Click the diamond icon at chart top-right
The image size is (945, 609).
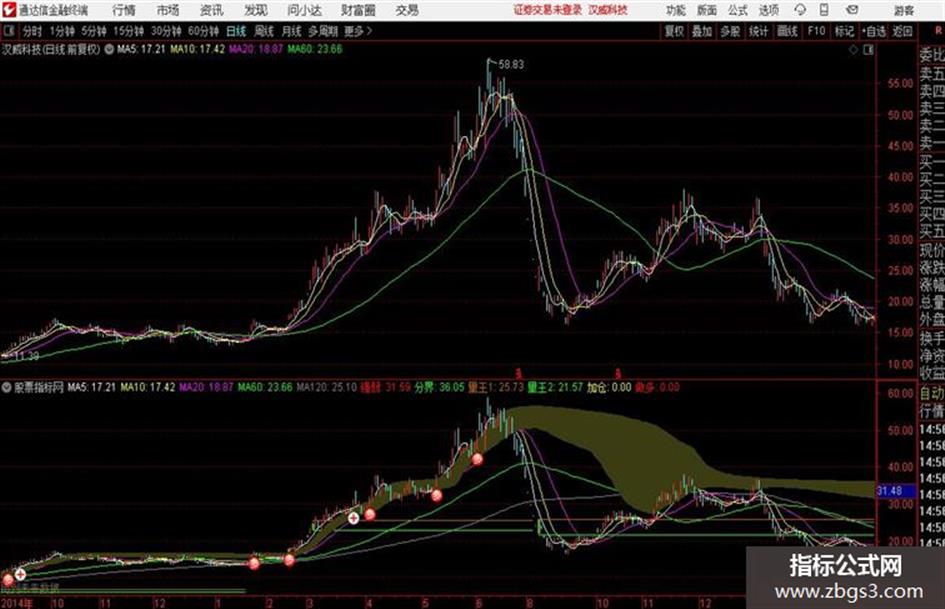[x=853, y=50]
